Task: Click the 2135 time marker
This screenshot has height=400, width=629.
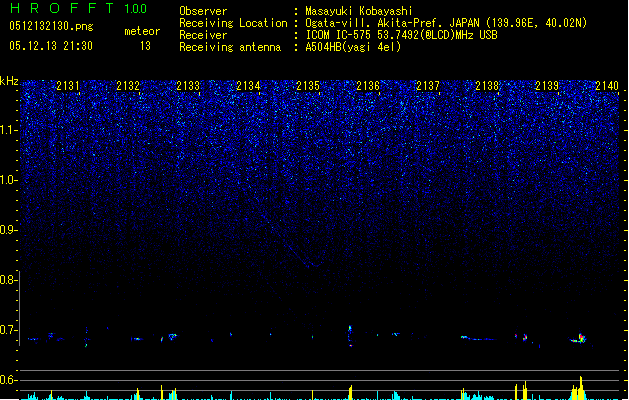Action: click(308, 86)
